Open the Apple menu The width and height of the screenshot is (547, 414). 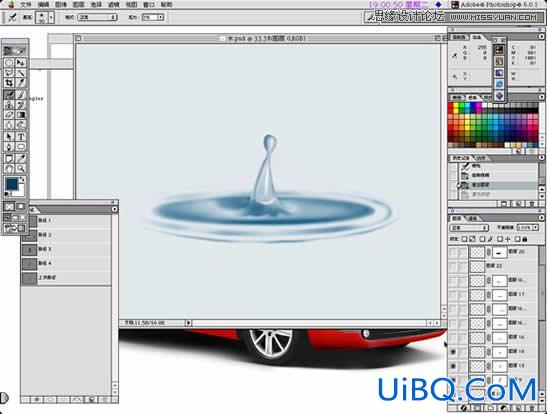pos(11,5)
